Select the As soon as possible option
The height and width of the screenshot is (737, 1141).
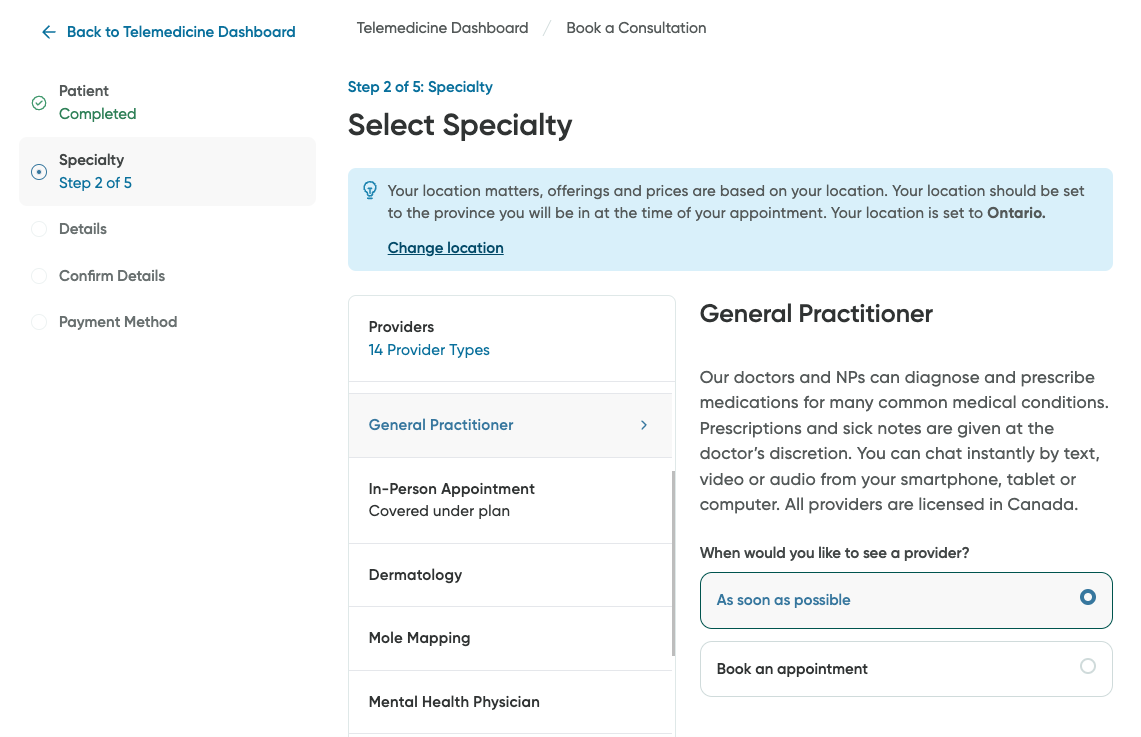tap(905, 600)
